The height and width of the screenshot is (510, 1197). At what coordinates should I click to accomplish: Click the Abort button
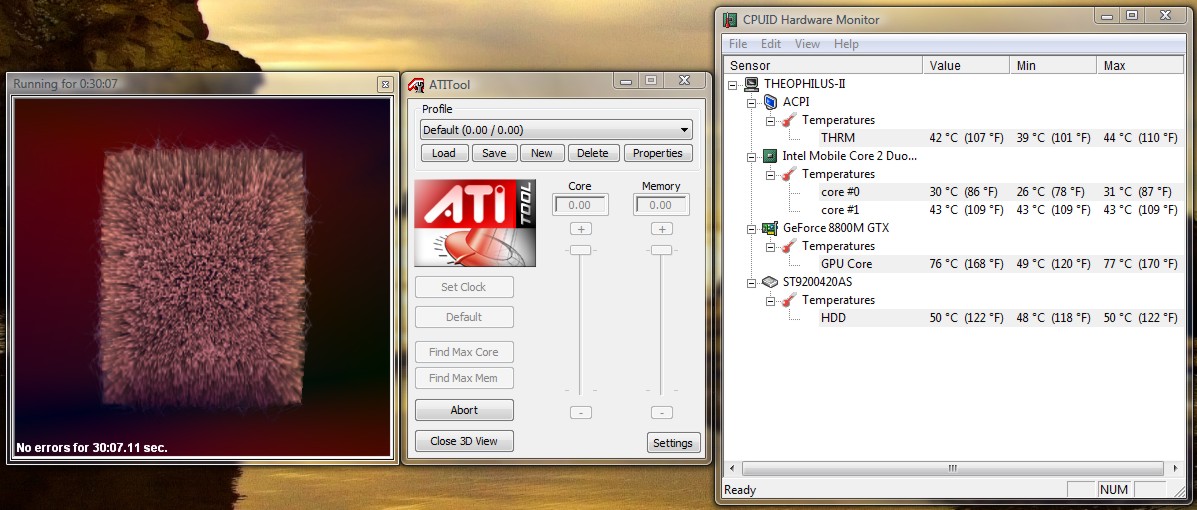464,410
